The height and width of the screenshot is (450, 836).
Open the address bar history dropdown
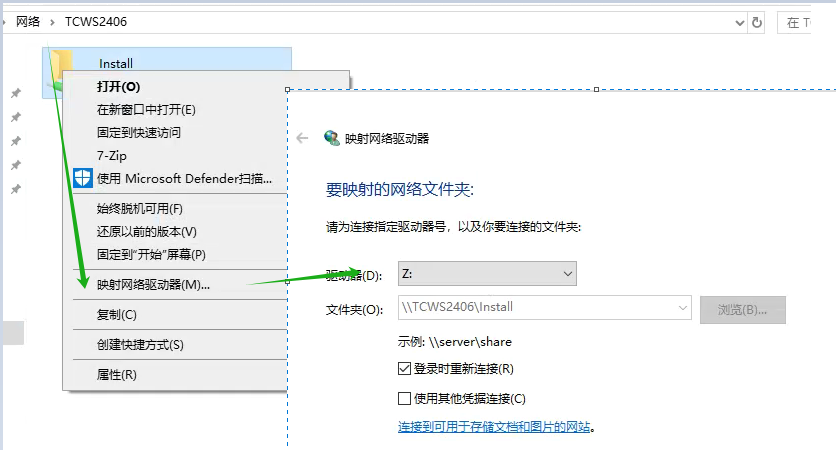(739, 22)
